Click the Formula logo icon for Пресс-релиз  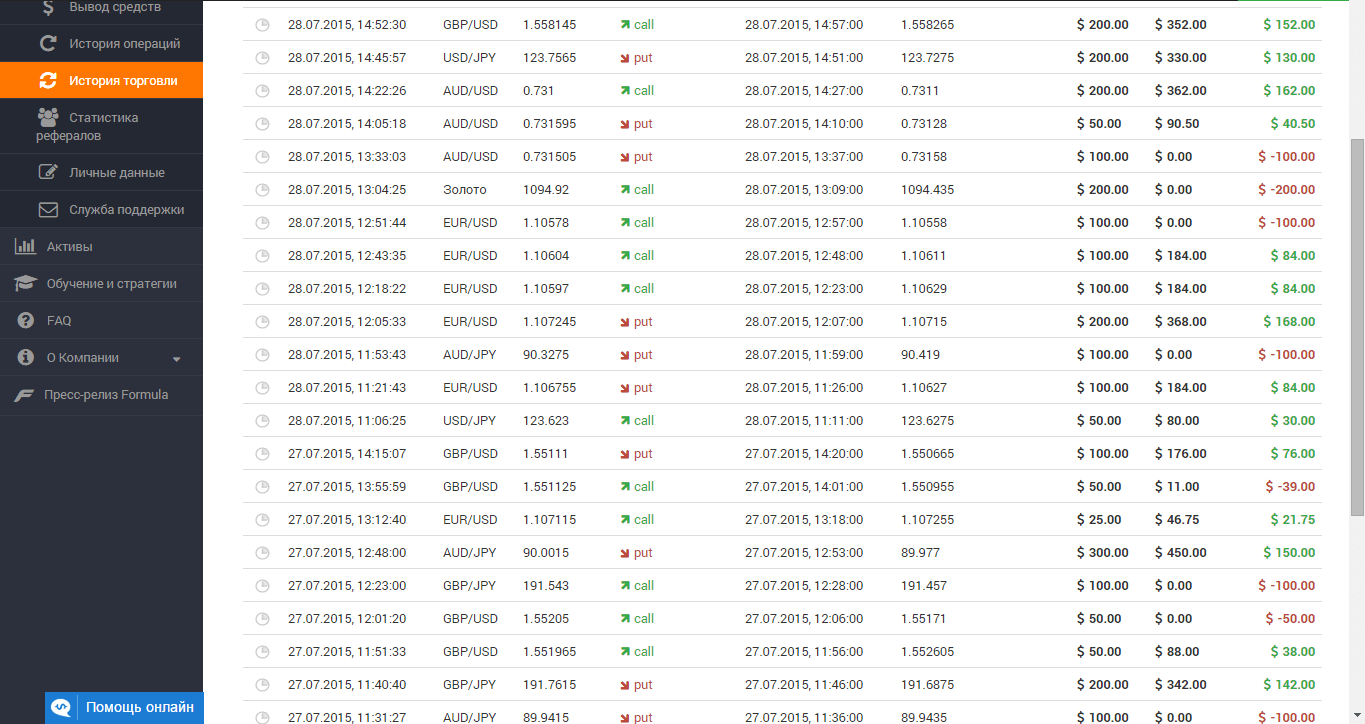(26, 395)
